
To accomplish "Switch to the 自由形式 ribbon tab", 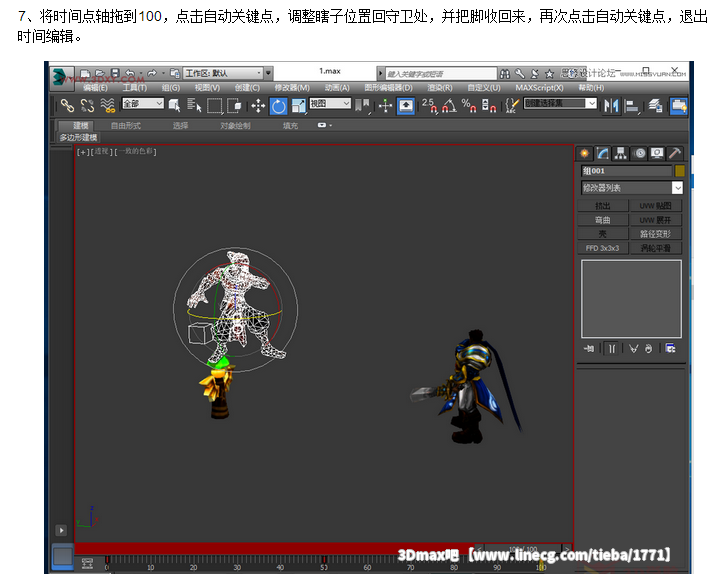I will tap(126, 125).
